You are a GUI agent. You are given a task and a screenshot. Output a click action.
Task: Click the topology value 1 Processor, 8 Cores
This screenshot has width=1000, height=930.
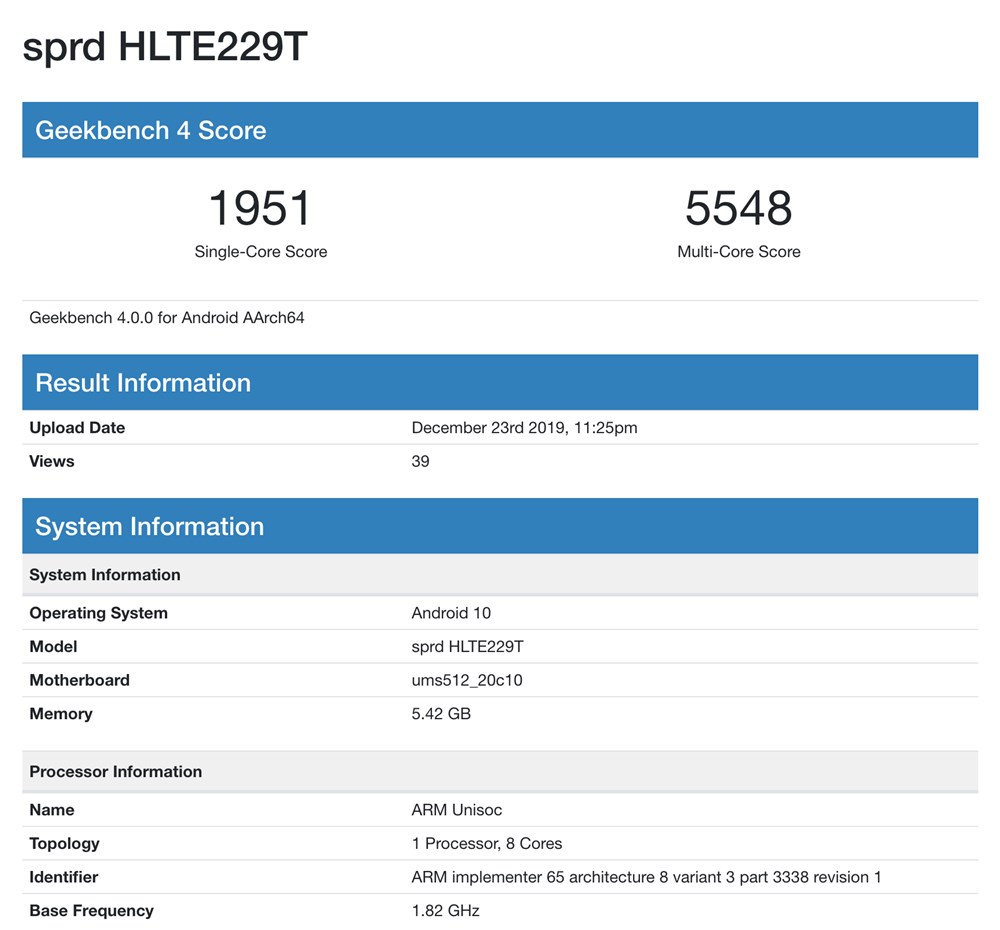point(487,844)
